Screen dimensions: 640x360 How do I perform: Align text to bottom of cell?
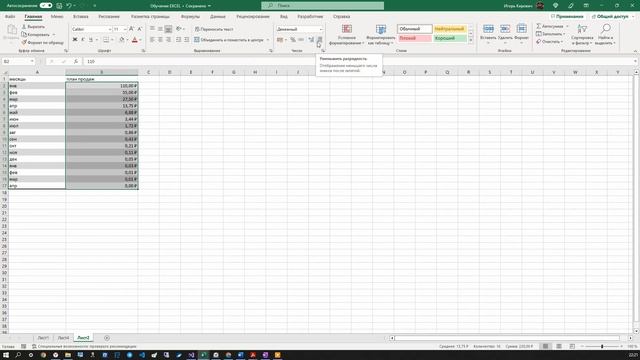coord(168,29)
